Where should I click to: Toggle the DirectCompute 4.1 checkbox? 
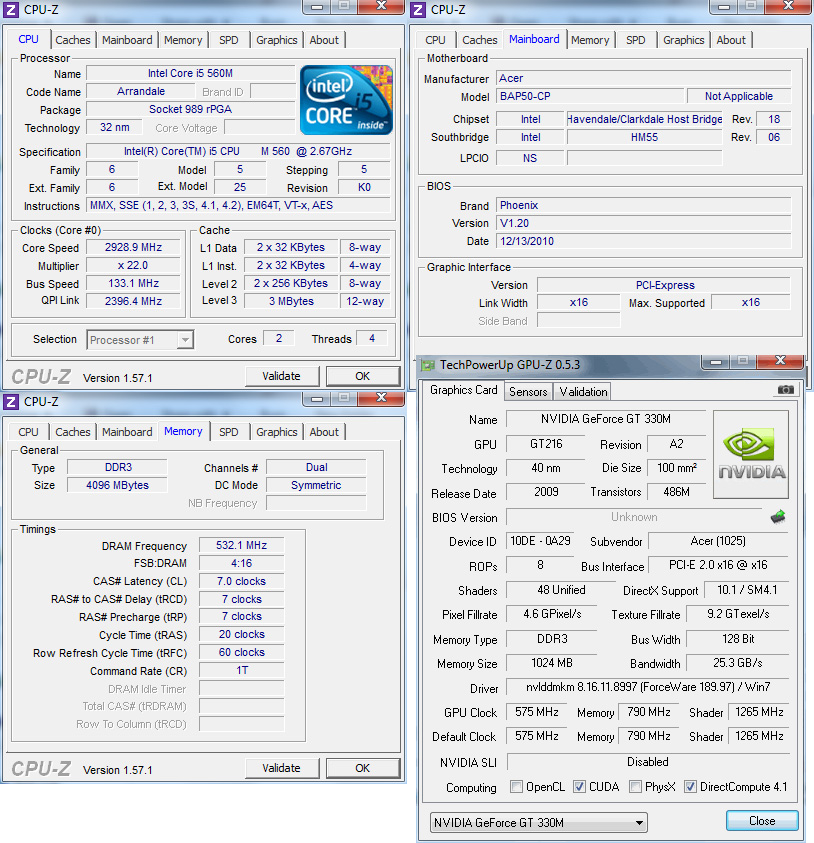pyautogui.click(x=690, y=787)
